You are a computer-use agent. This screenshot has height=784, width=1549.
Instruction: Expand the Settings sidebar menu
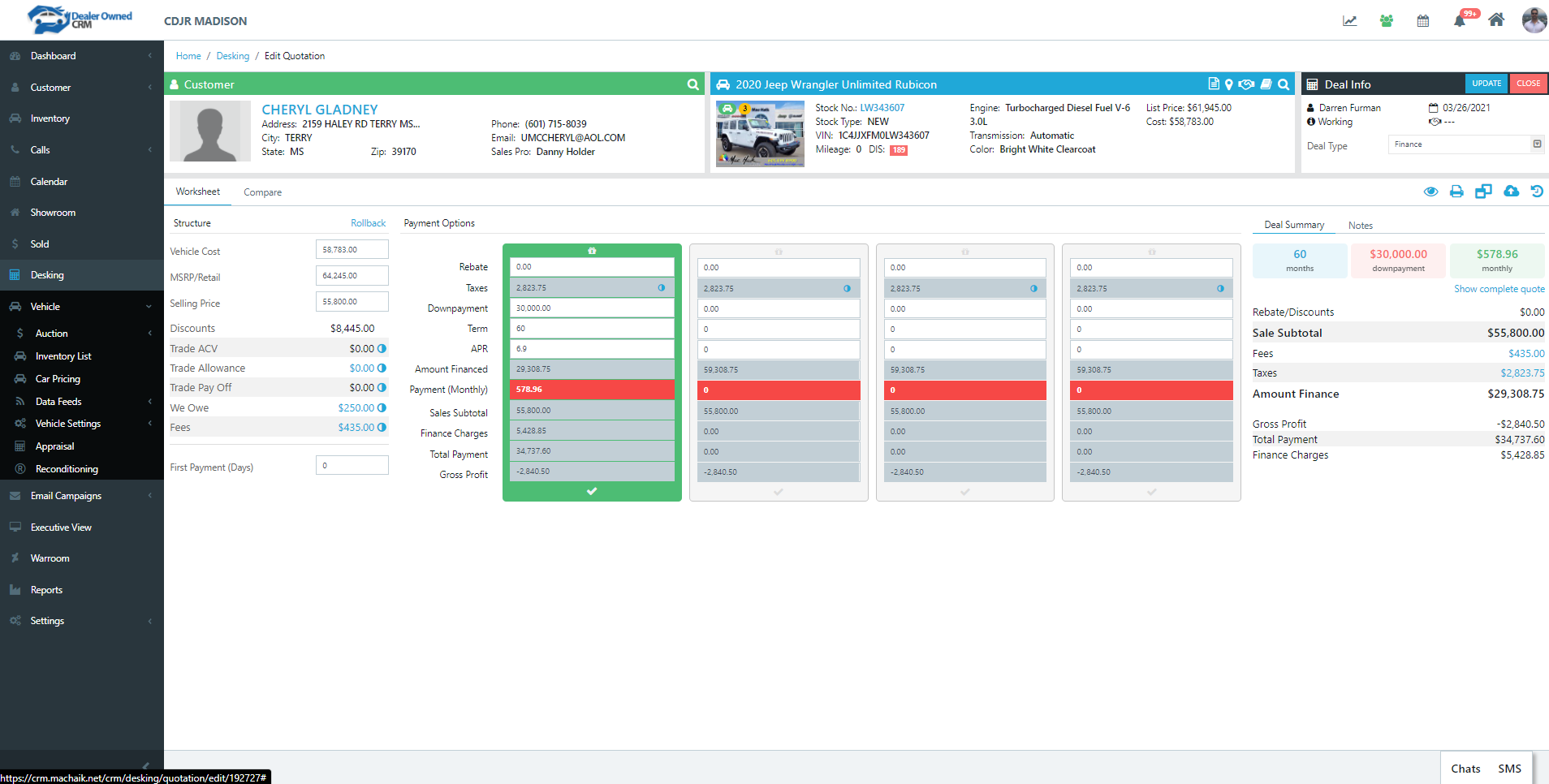click(x=81, y=621)
